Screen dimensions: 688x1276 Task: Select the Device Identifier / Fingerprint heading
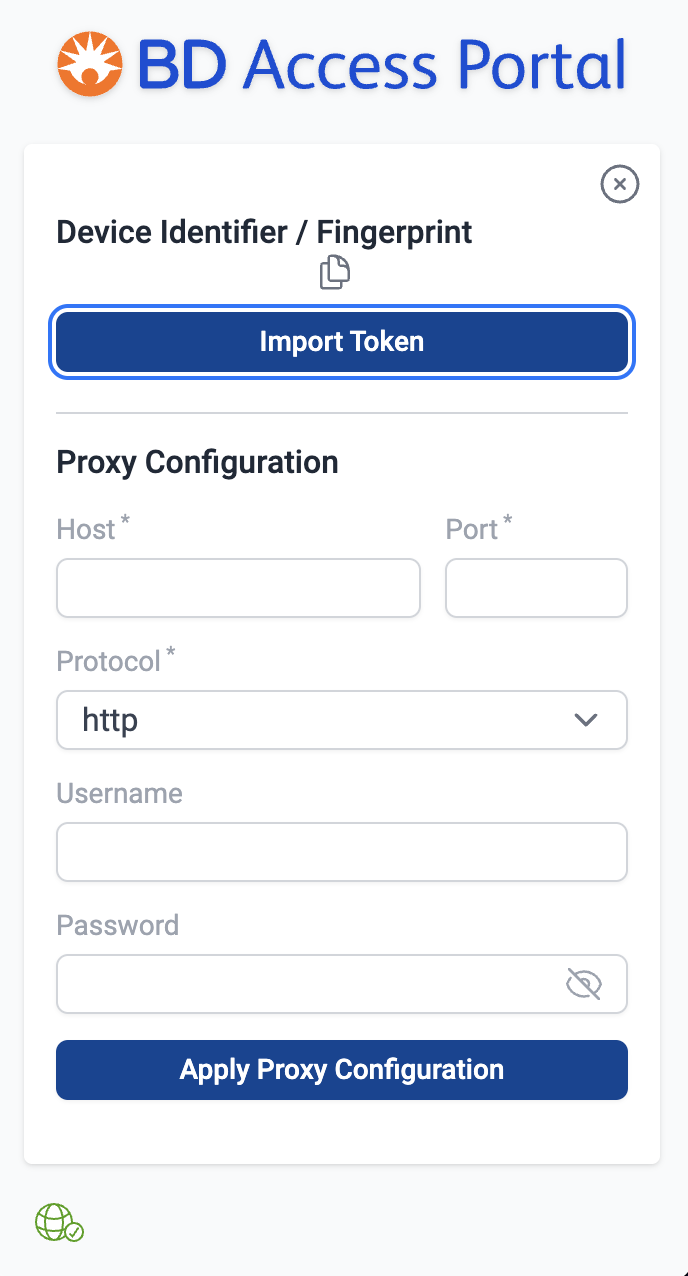[264, 232]
